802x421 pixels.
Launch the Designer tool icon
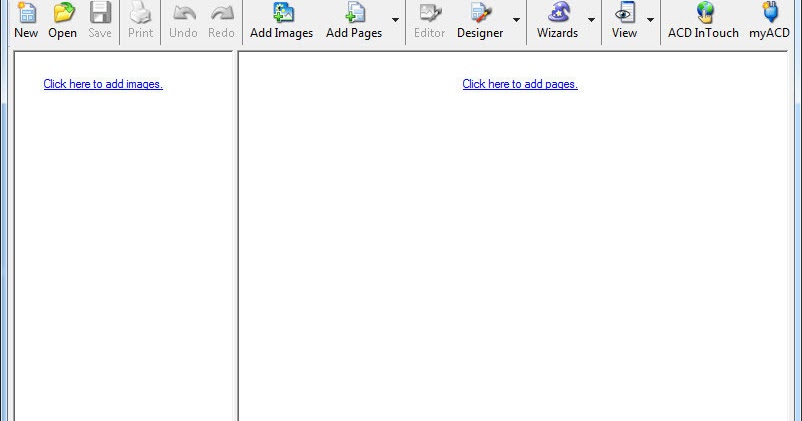480,12
